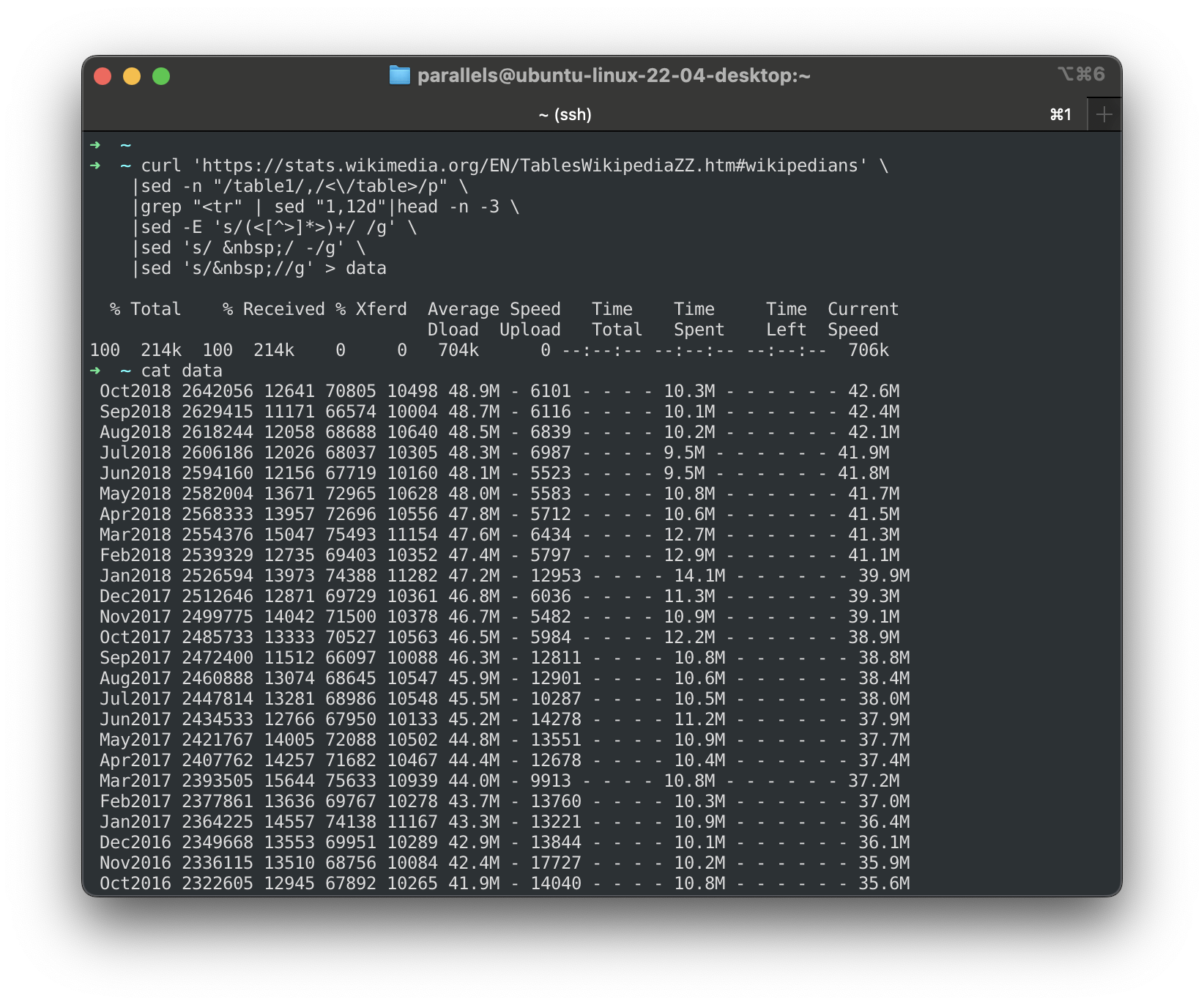The width and height of the screenshot is (1204, 1005).
Task: Click the green zoom button to maximize
Action: coord(161,75)
